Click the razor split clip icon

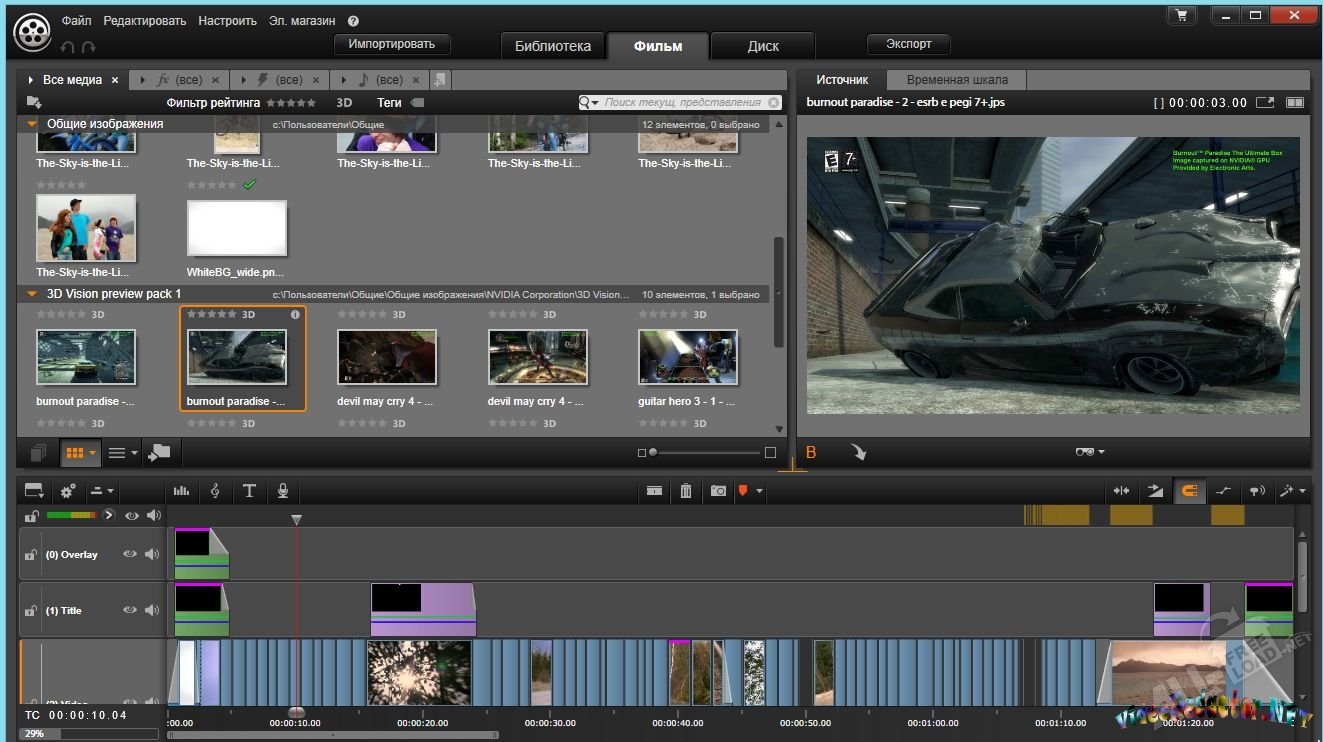click(654, 491)
